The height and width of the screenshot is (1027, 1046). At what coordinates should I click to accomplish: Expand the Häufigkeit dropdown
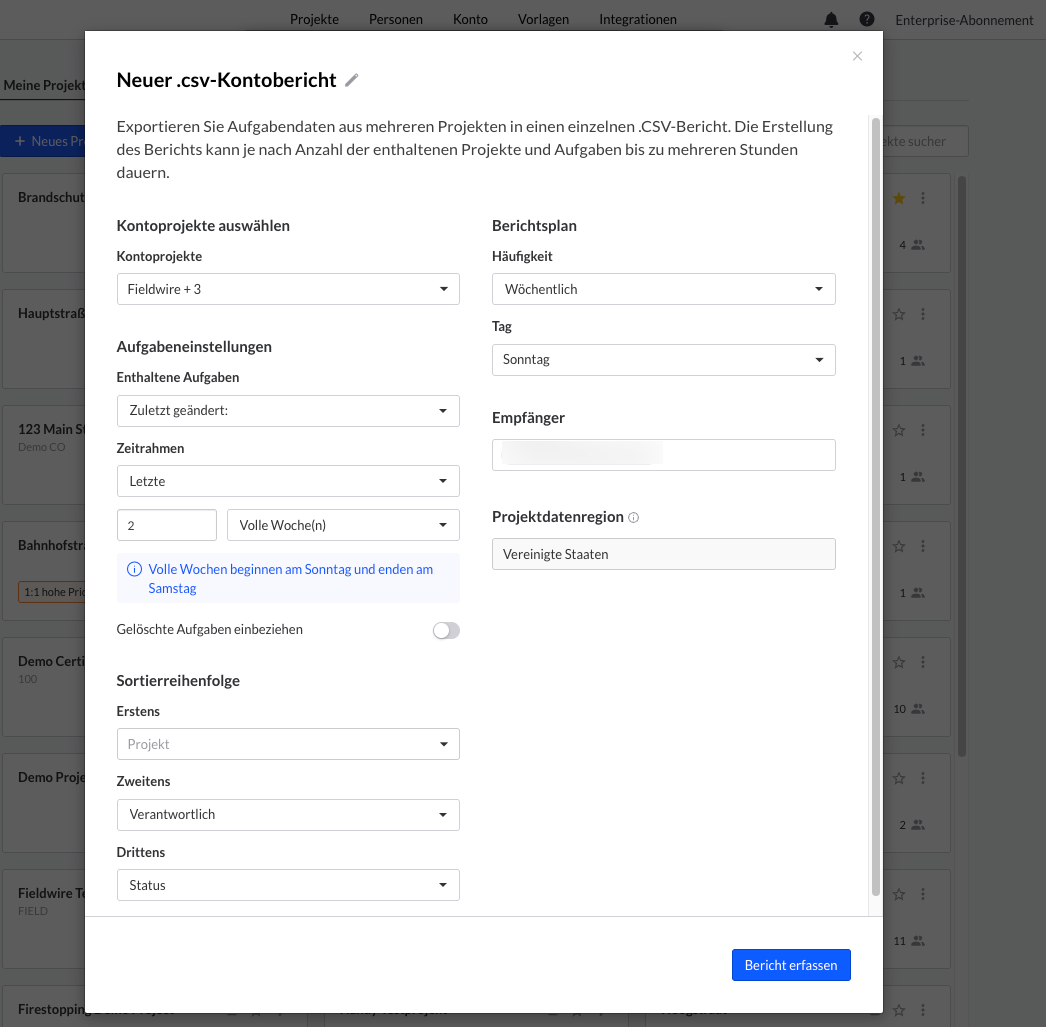pyautogui.click(x=663, y=289)
